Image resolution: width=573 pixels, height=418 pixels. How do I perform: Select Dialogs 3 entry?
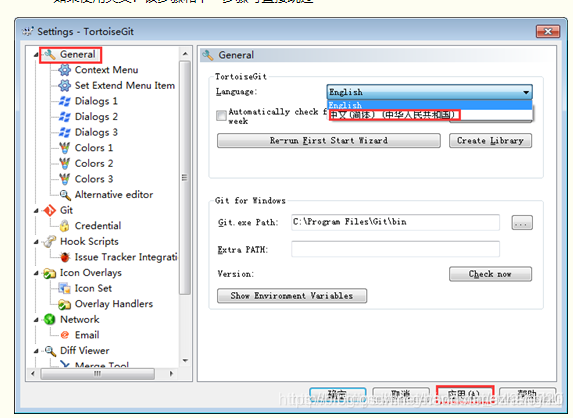coord(96,132)
